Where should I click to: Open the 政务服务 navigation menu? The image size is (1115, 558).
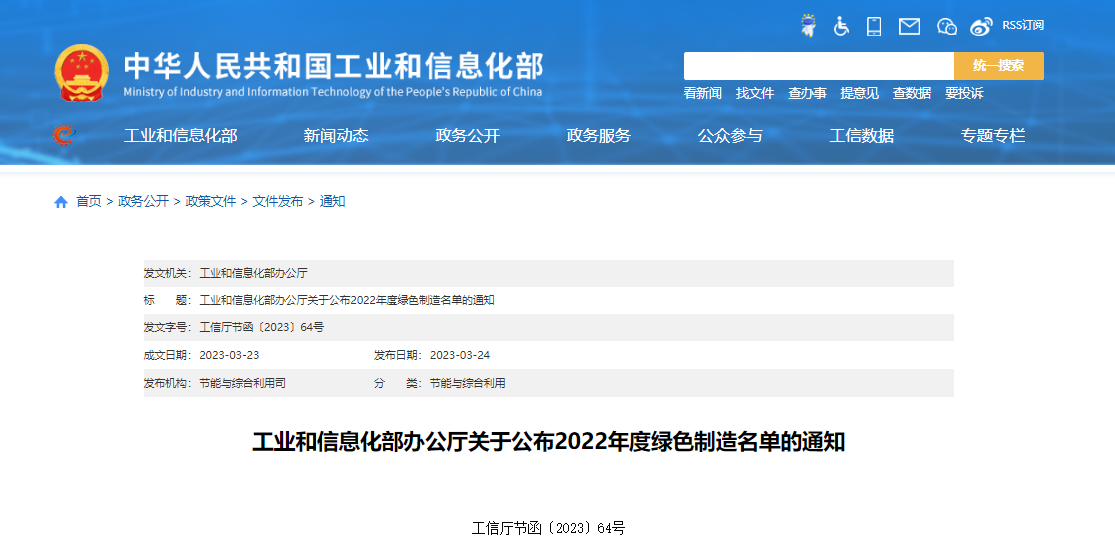(x=599, y=136)
